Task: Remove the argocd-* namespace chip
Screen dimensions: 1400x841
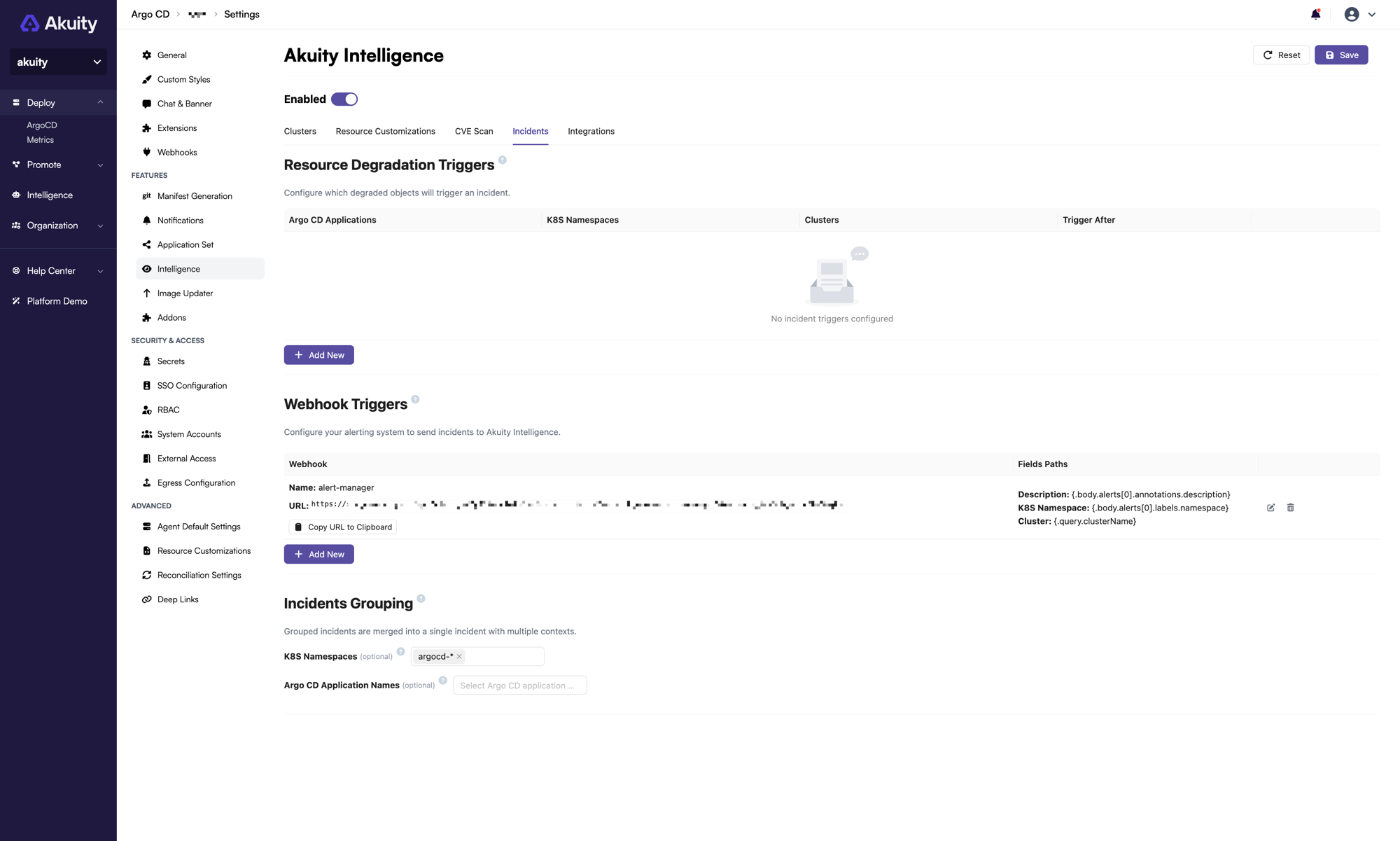Action: [459, 656]
